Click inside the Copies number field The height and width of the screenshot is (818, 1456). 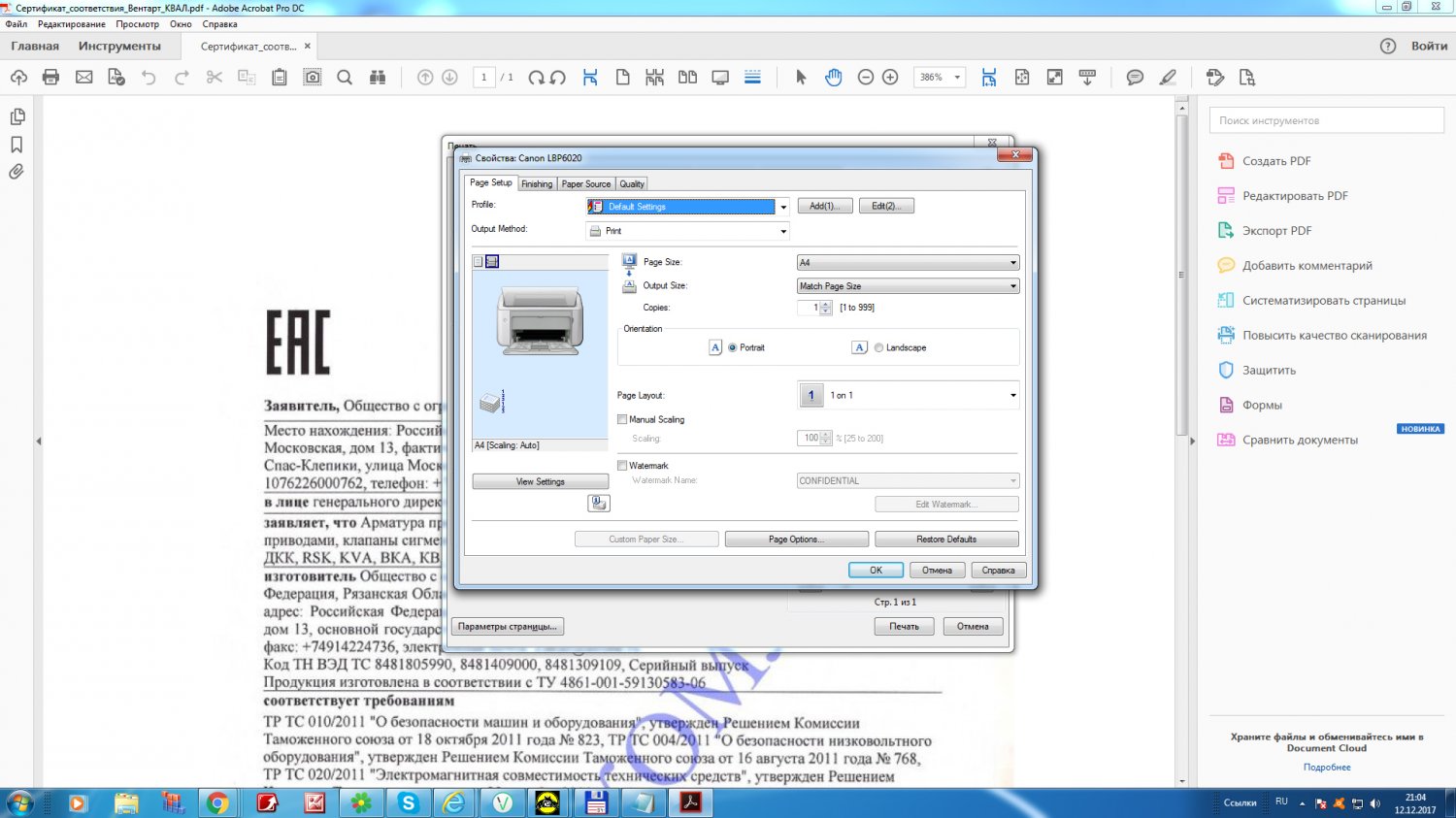809,308
